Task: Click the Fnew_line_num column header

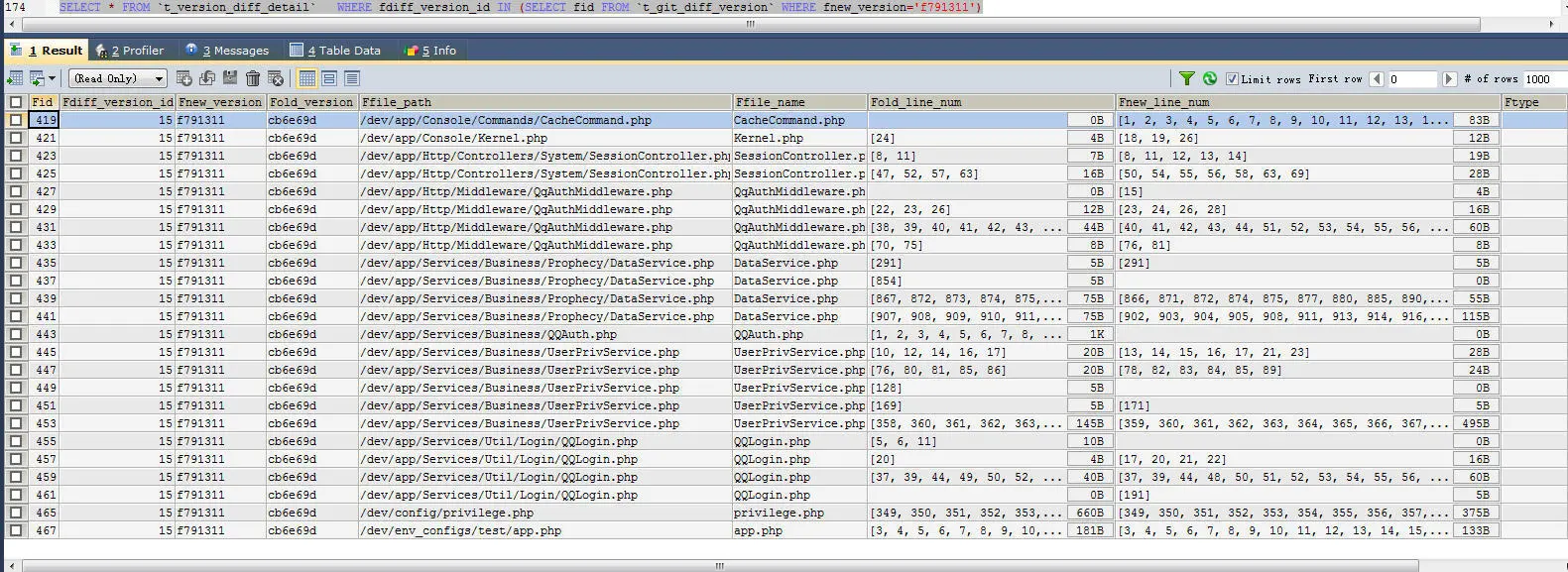Action: 1308,102
